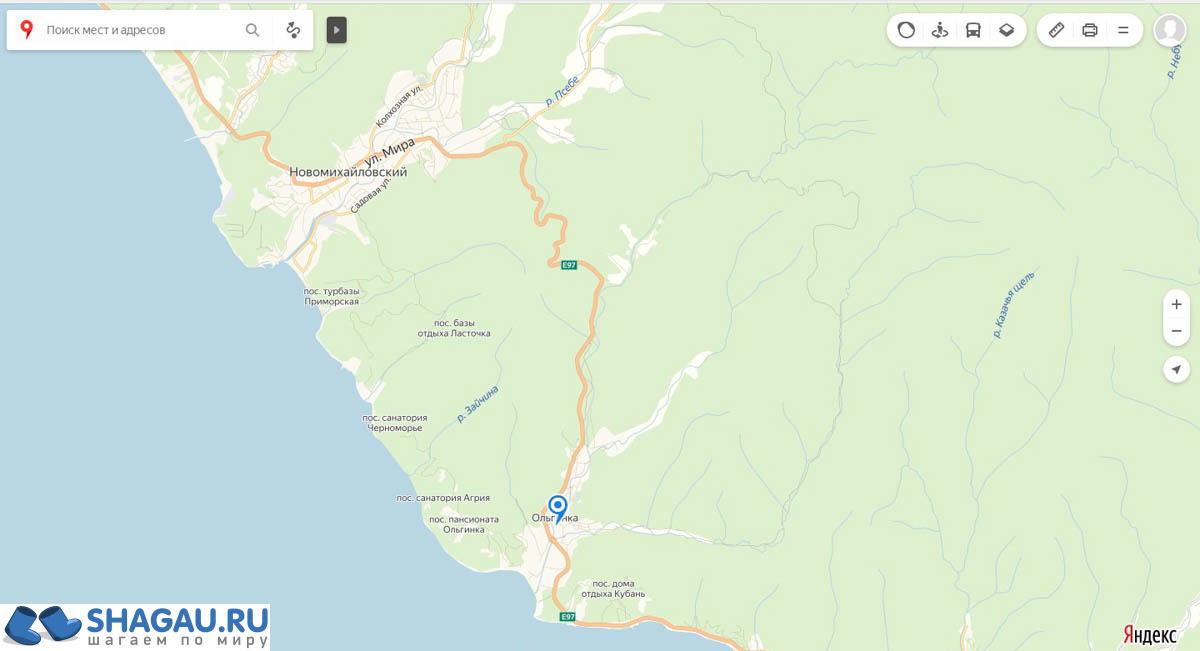
Task: Click the red Yandex Maps pin icon
Action: (x=26, y=30)
